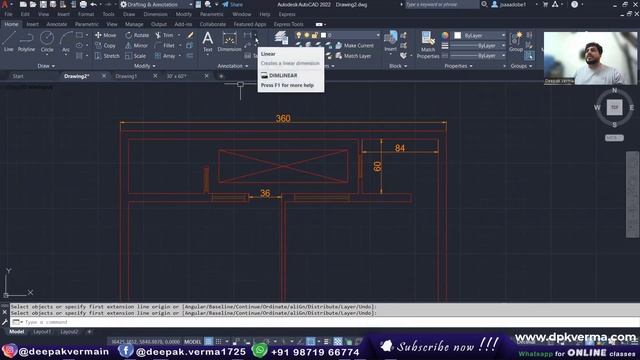Click the Scale tool

136,56
